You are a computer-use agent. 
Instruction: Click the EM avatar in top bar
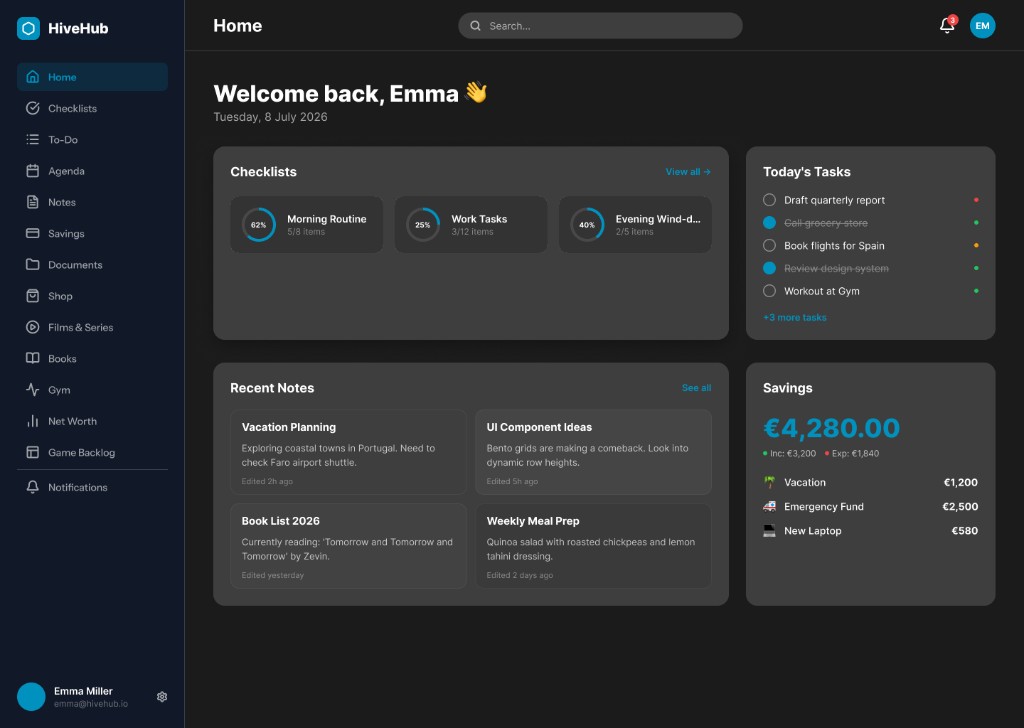click(x=982, y=26)
